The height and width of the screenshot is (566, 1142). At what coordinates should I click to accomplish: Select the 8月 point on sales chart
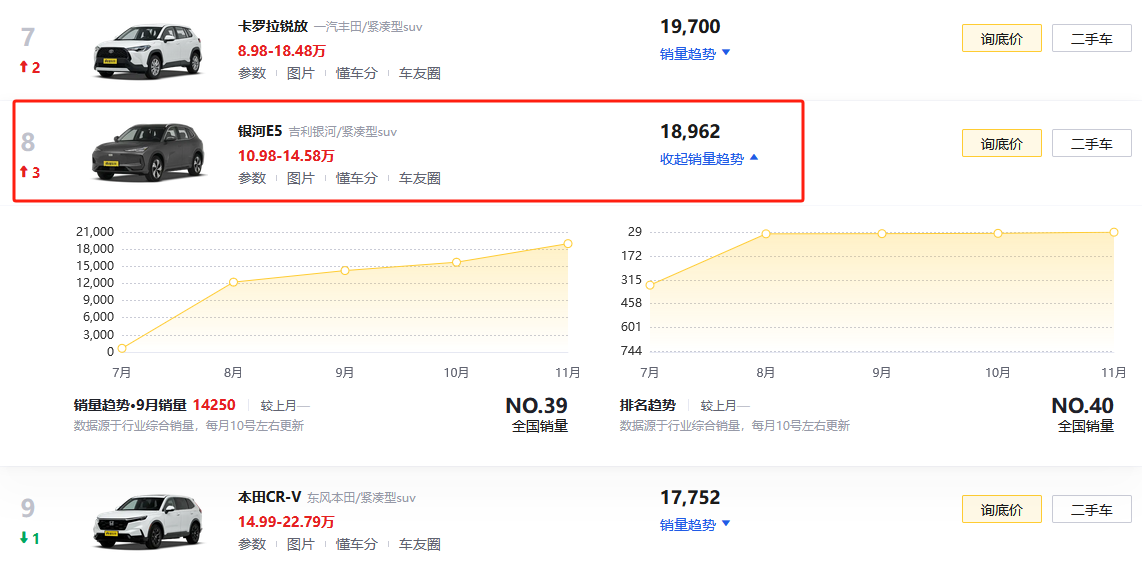pyautogui.click(x=233, y=282)
